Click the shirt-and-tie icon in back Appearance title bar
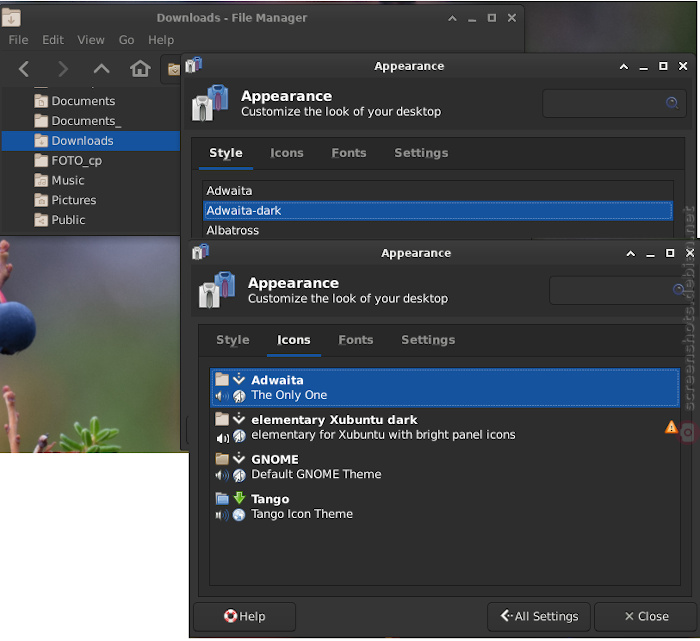The image size is (700, 641). point(193,66)
